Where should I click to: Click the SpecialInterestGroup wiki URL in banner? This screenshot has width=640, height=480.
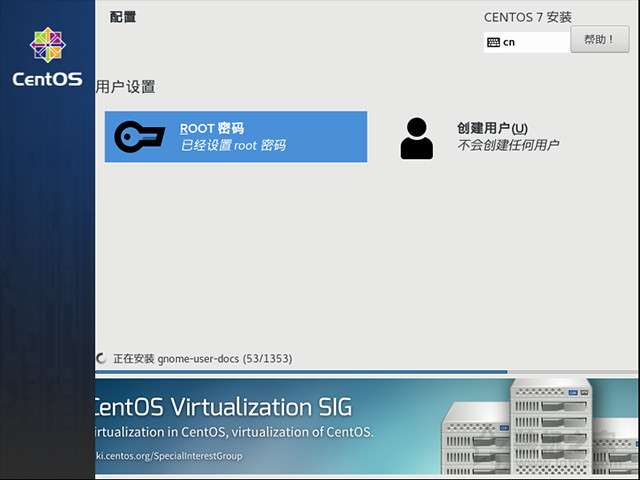click(x=169, y=456)
